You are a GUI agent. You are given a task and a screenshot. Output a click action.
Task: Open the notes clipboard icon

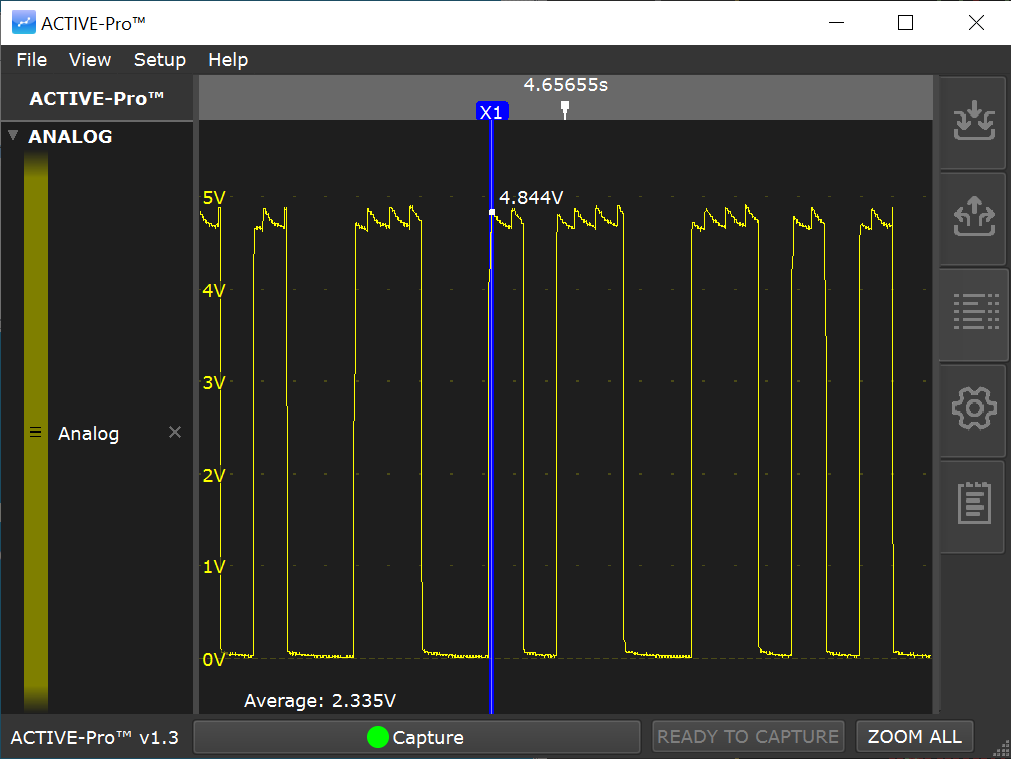click(974, 502)
